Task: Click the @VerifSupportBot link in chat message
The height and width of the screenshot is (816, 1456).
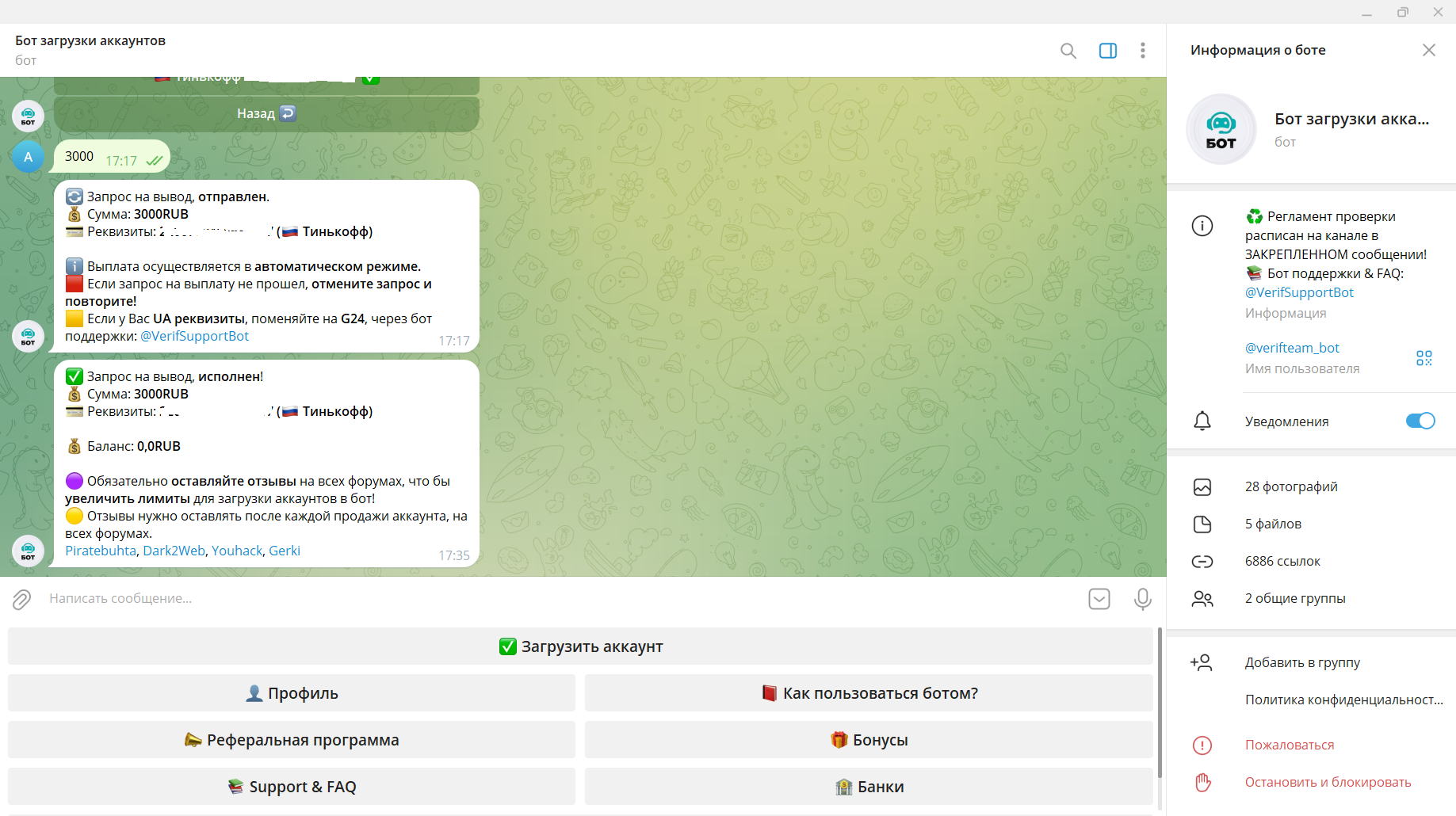Action: pyautogui.click(x=194, y=336)
